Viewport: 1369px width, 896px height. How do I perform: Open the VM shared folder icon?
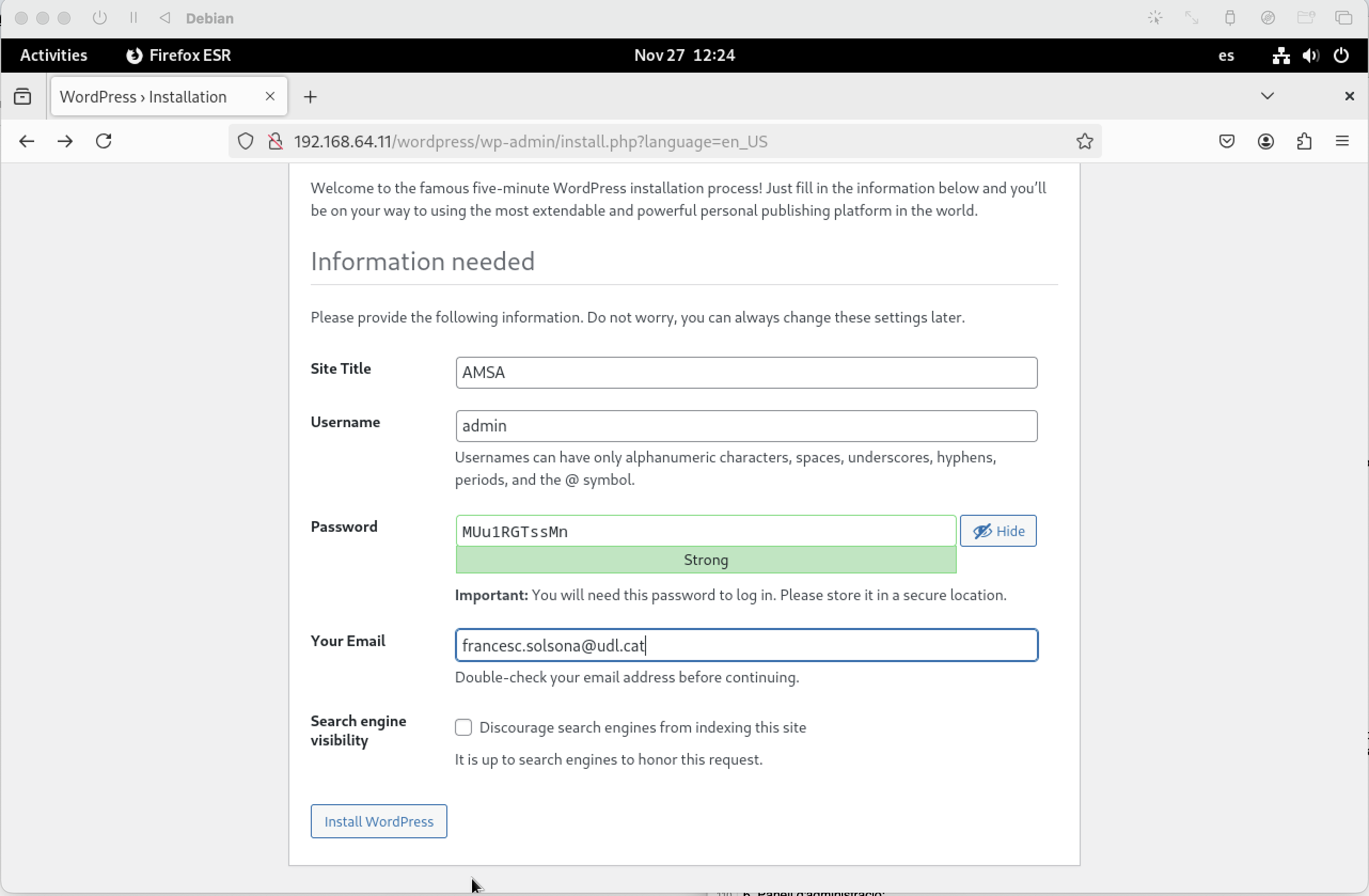tap(1305, 18)
